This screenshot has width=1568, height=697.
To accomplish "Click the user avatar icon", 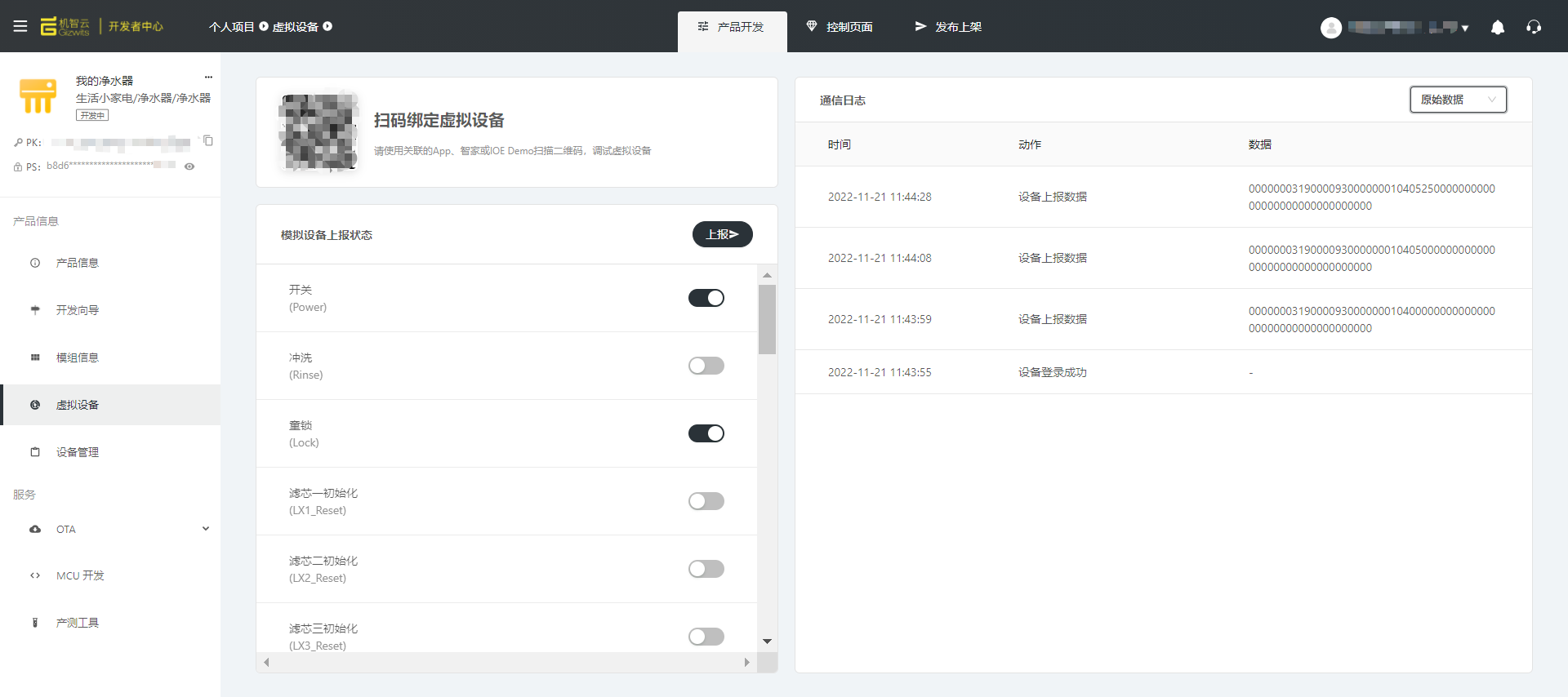I will [x=1331, y=28].
